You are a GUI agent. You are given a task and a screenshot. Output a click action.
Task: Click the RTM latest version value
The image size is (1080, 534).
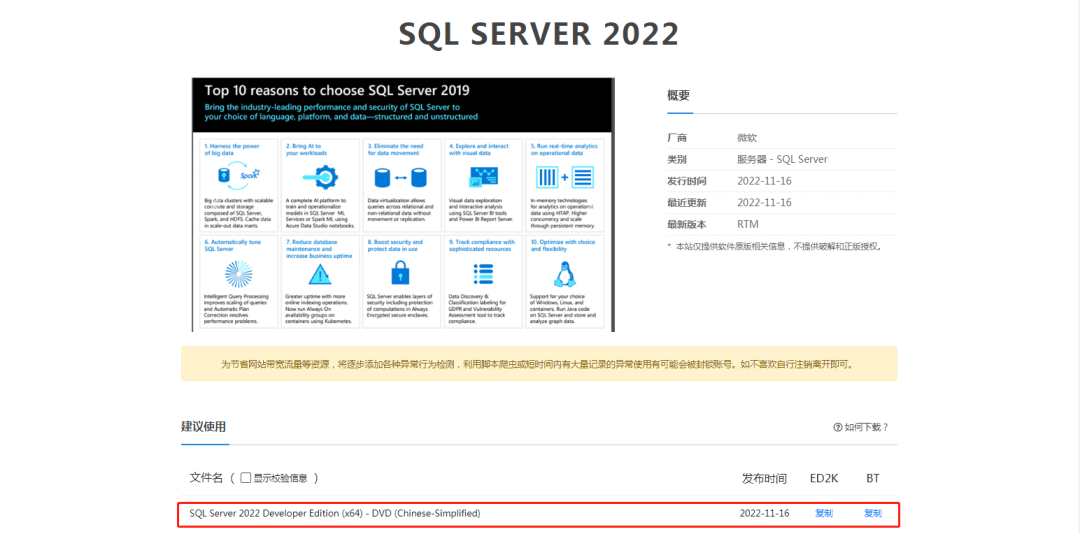[x=747, y=224]
